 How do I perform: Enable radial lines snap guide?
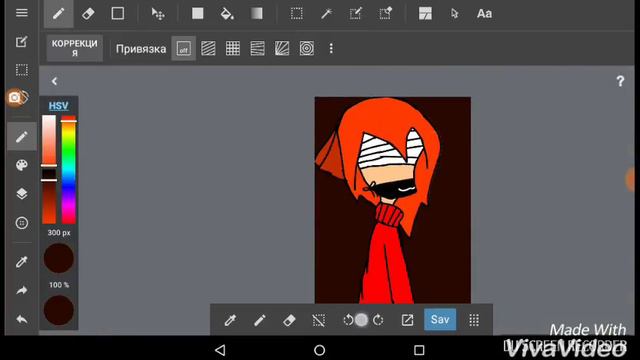(x=282, y=49)
